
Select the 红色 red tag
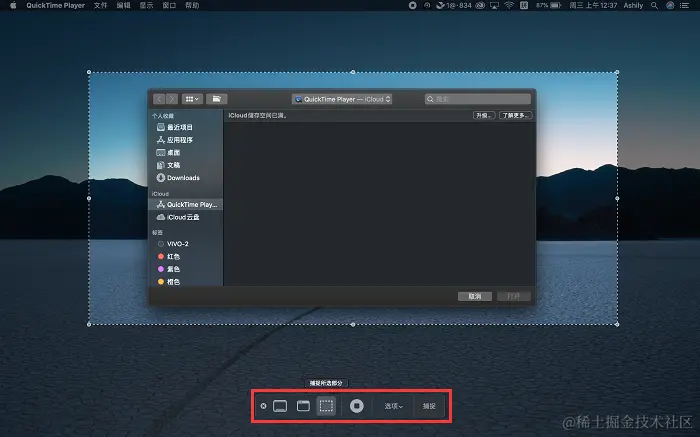(x=185, y=257)
